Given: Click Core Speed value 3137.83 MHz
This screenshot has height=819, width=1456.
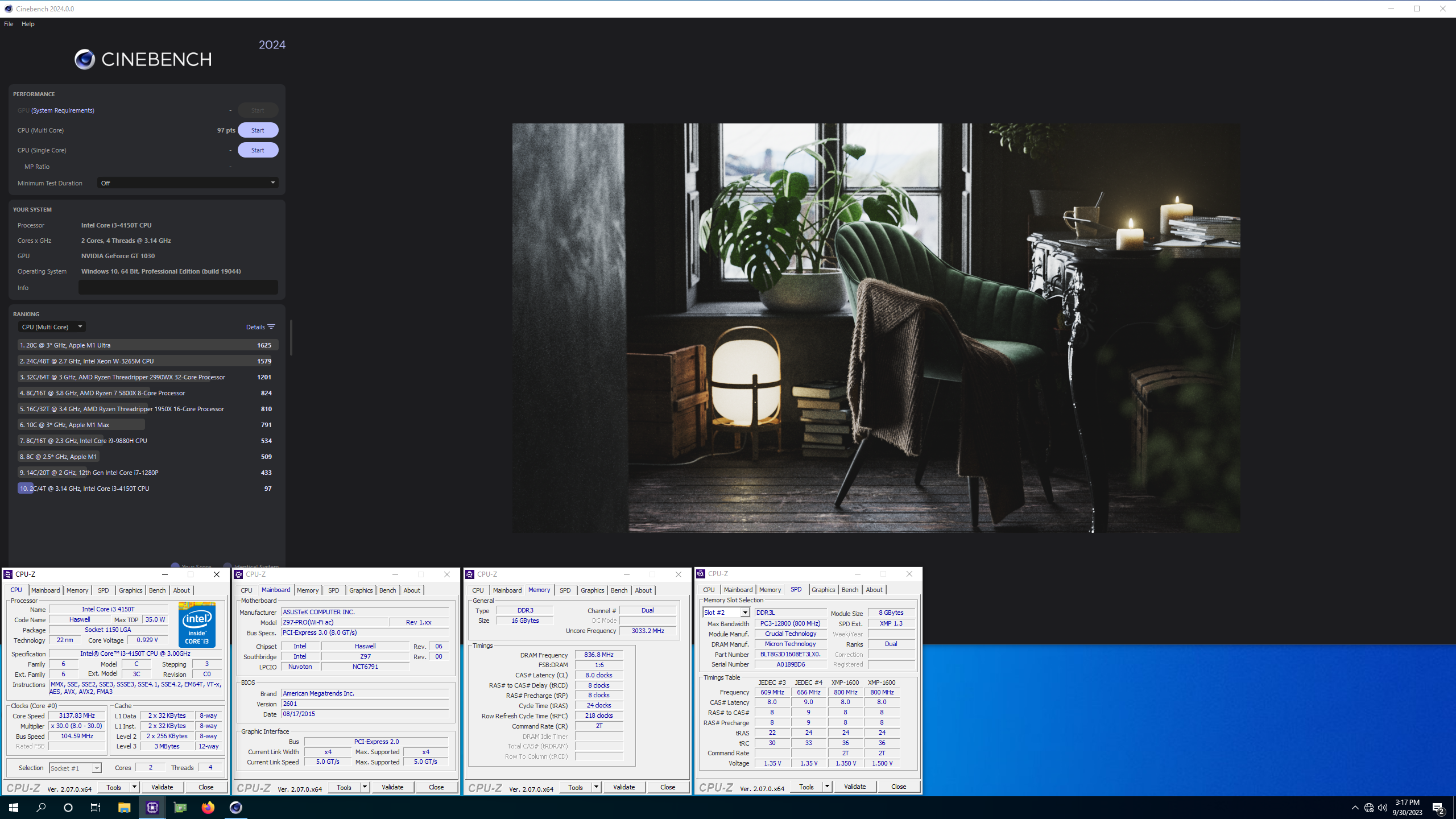Looking at the screenshot, I should 77,716.
